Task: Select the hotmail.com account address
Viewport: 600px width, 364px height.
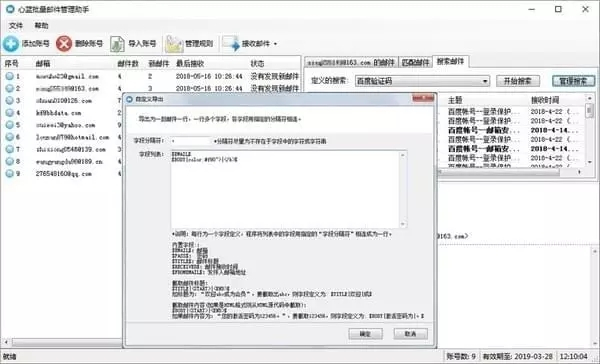Action: tap(72, 137)
